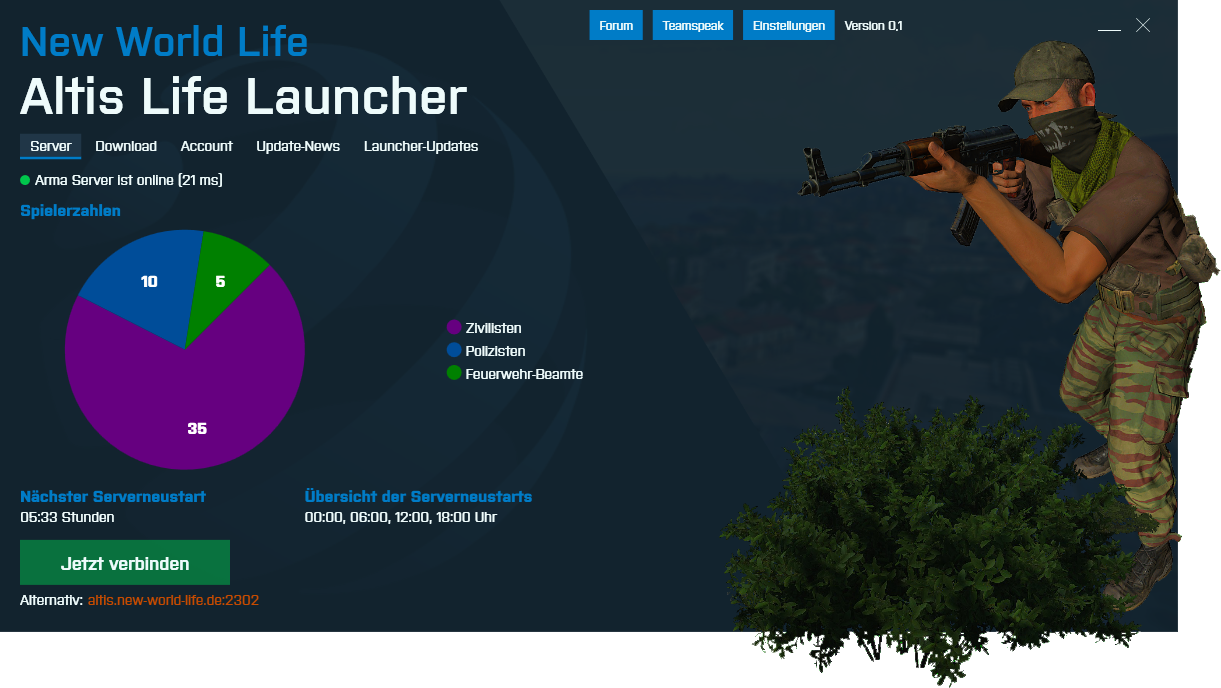
Task: Click the altis.new-world-life.de:2302 link
Action: (x=174, y=600)
